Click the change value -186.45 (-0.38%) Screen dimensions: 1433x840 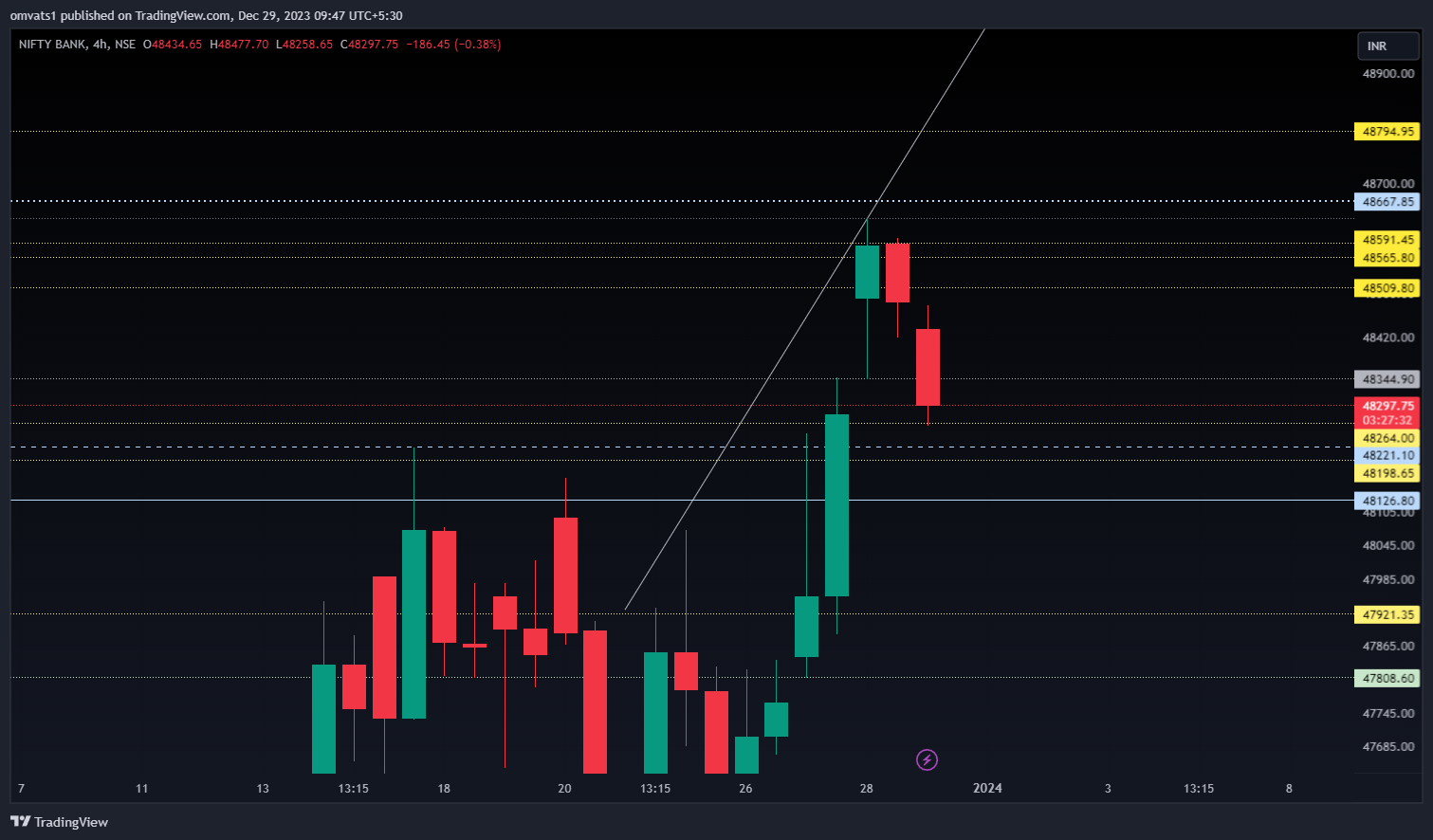(x=453, y=45)
